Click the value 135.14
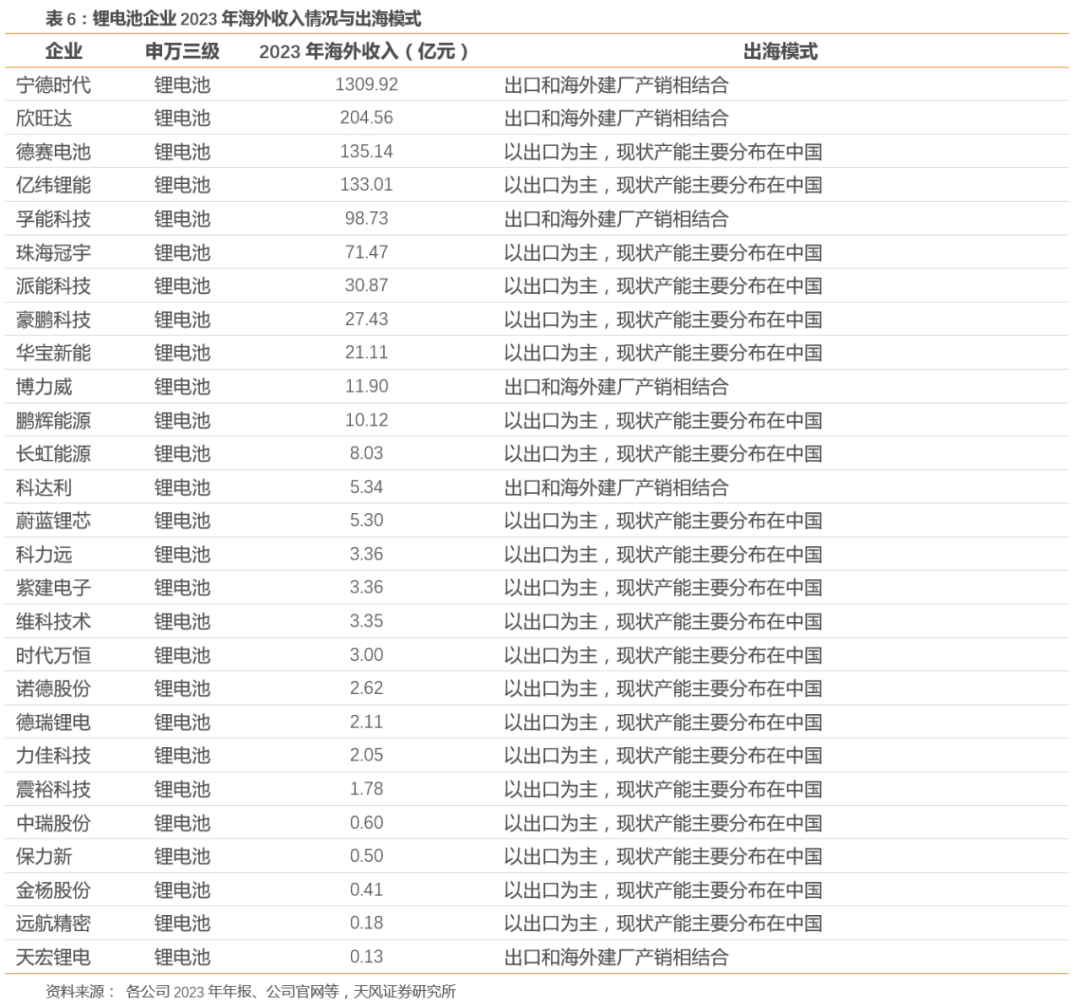Image resolution: width=1080 pixels, height=1007 pixels. click(x=366, y=151)
